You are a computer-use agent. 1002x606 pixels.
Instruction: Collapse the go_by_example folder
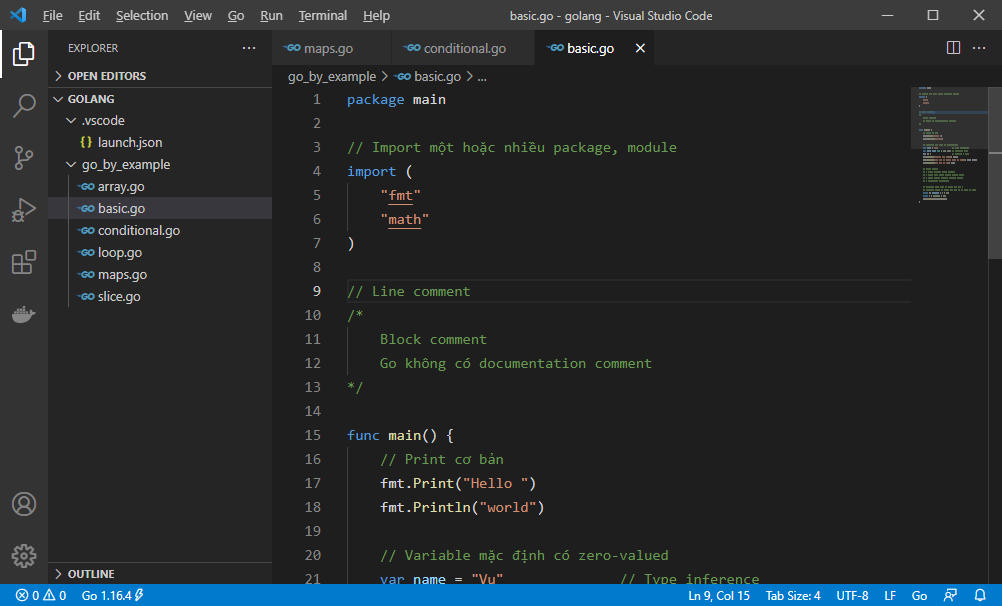[125, 165]
